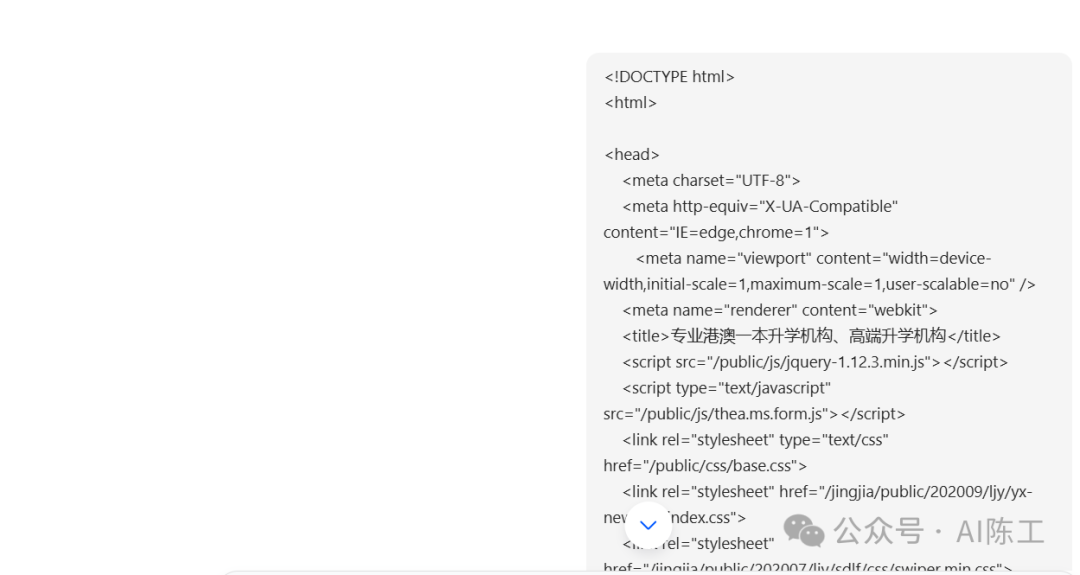Click the X-UA-Compatible meta line

tap(760, 207)
